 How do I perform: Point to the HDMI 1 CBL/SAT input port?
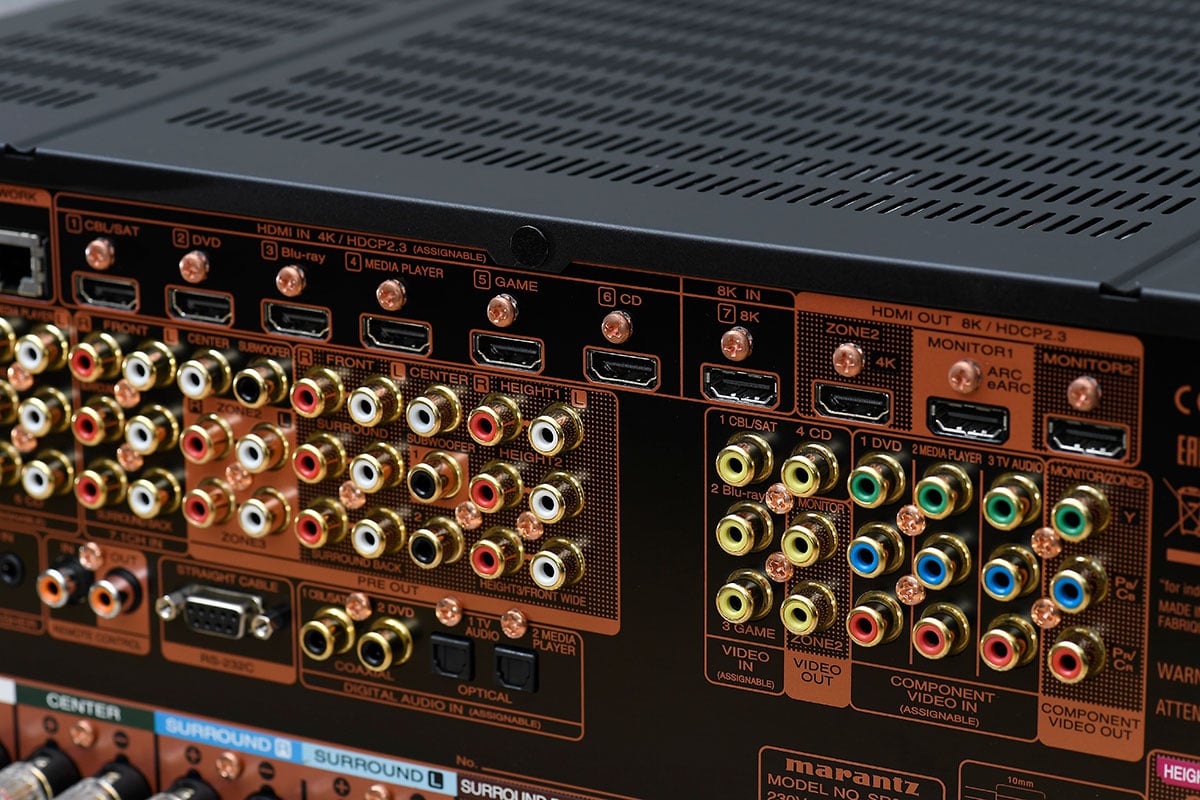click(107, 292)
